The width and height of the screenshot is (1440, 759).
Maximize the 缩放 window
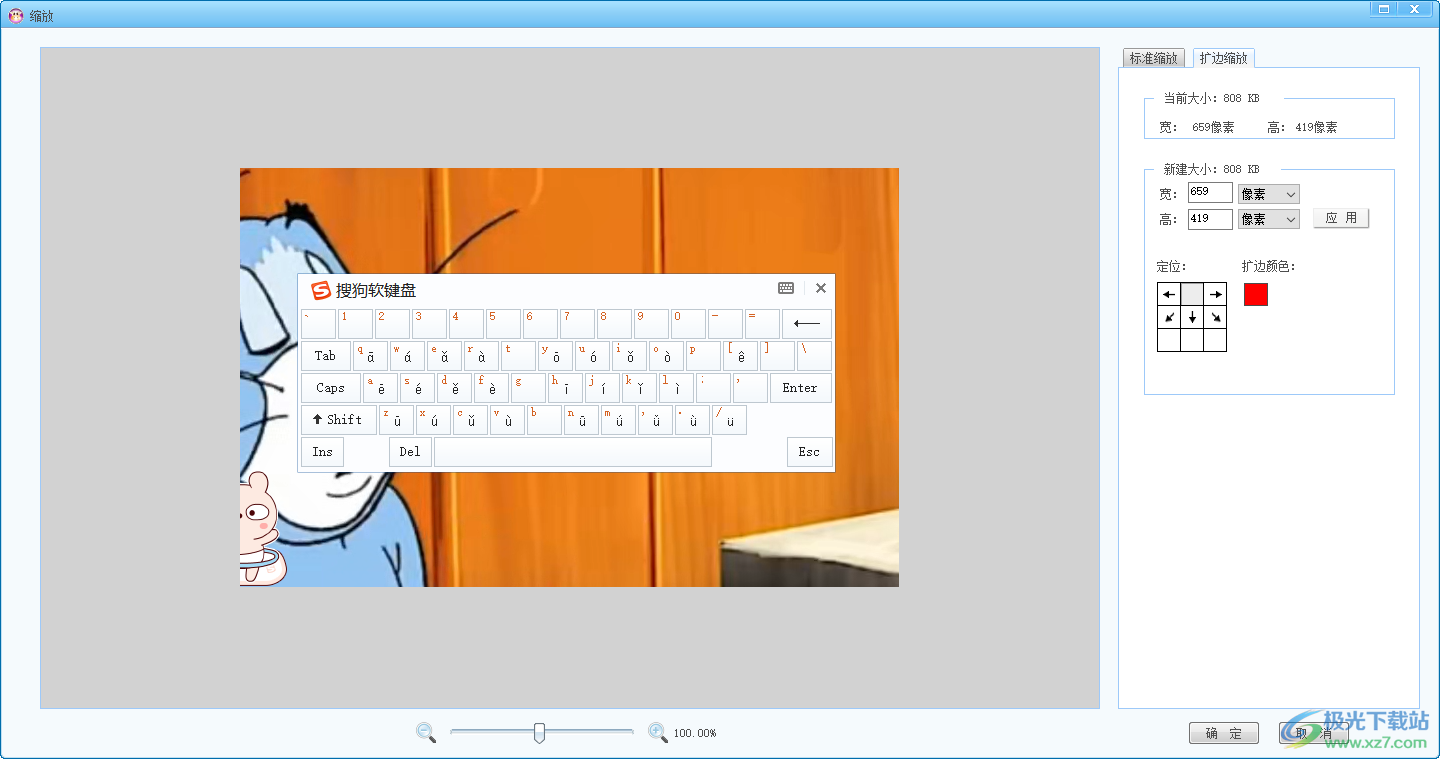[1385, 8]
